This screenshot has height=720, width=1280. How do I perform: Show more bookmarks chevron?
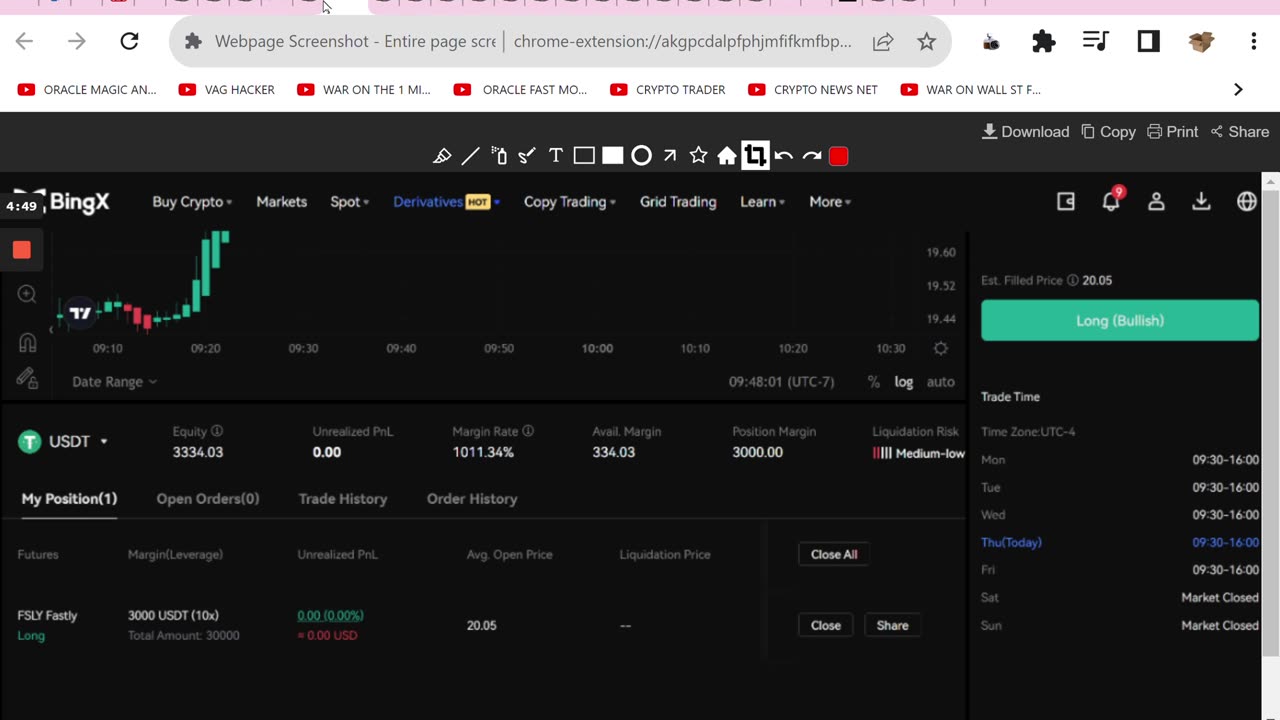pyautogui.click(x=1238, y=90)
